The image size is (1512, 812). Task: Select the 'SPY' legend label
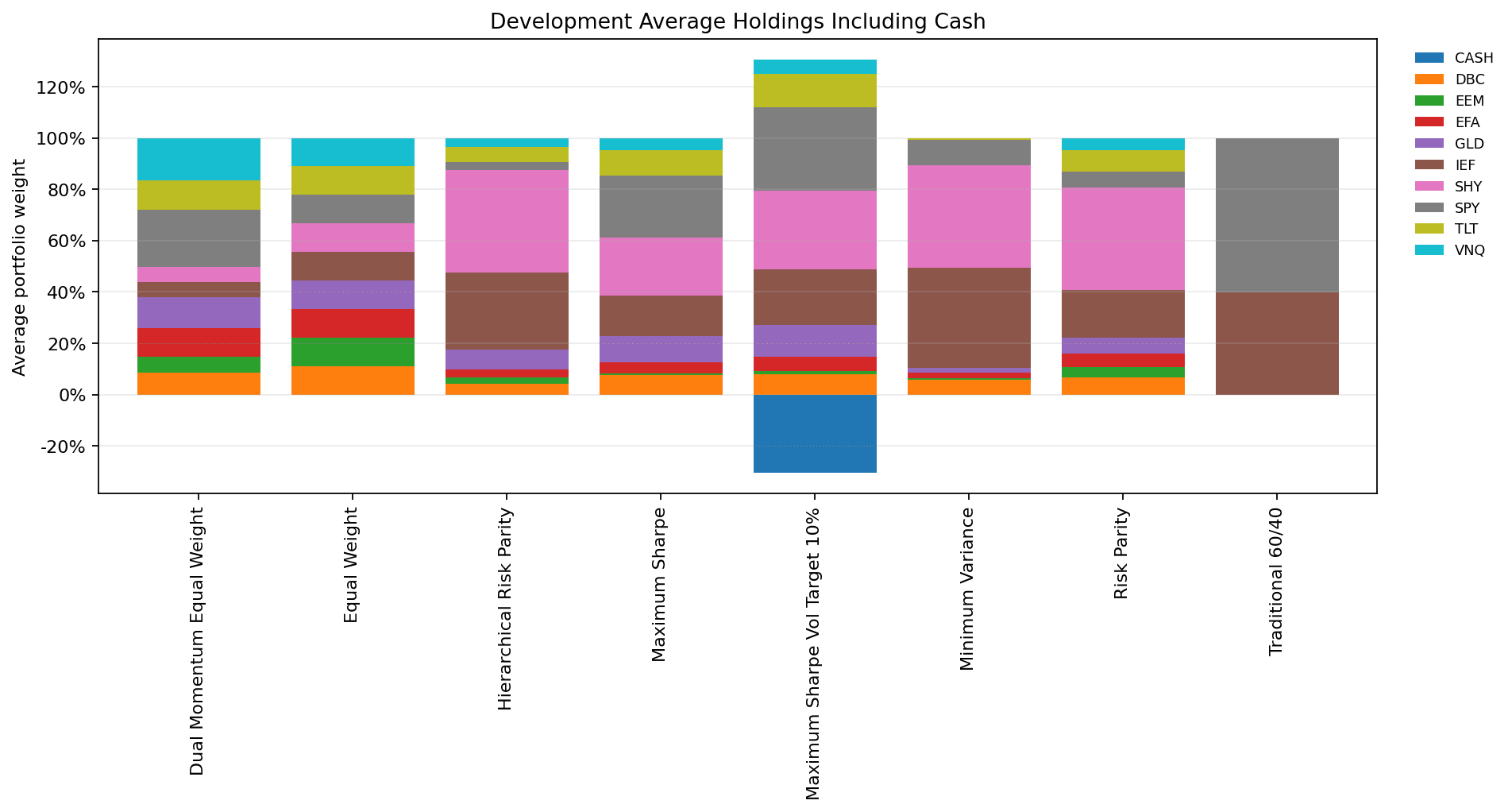[x=1468, y=208]
